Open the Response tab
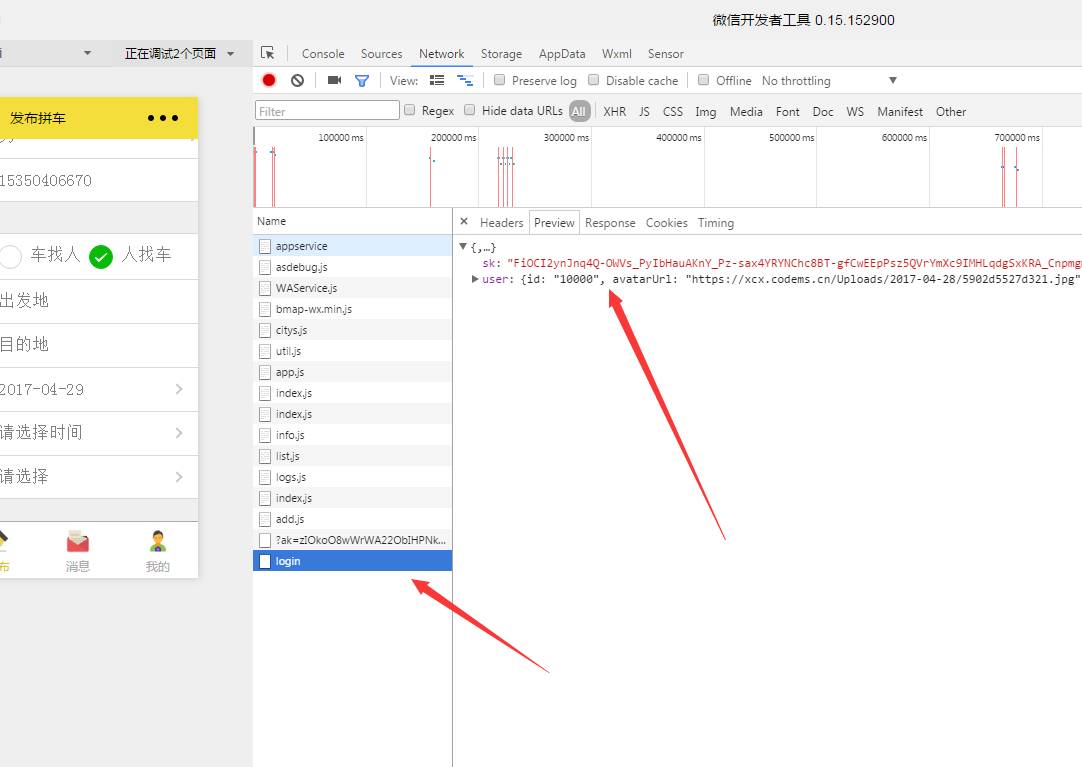Screen dimensions: 1082x767 click(x=610, y=223)
